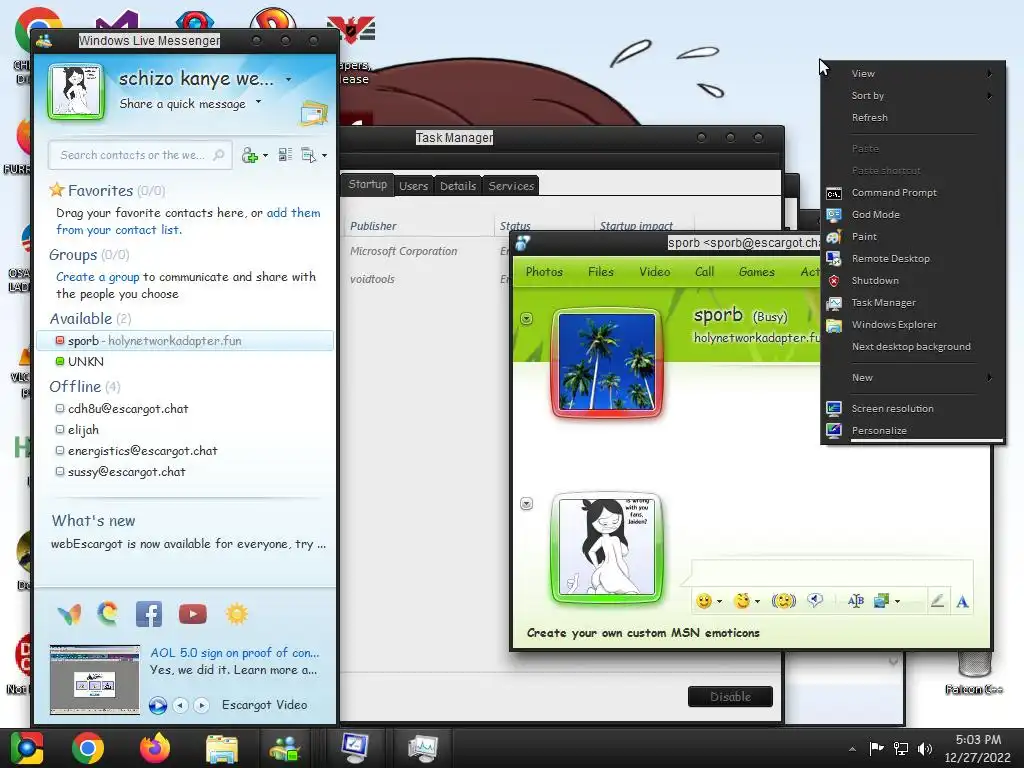Image resolution: width=1024 pixels, height=768 pixels.
Task: Open the Show menu dropdown arrow
Action: pyautogui.click(x=325, y=155)
